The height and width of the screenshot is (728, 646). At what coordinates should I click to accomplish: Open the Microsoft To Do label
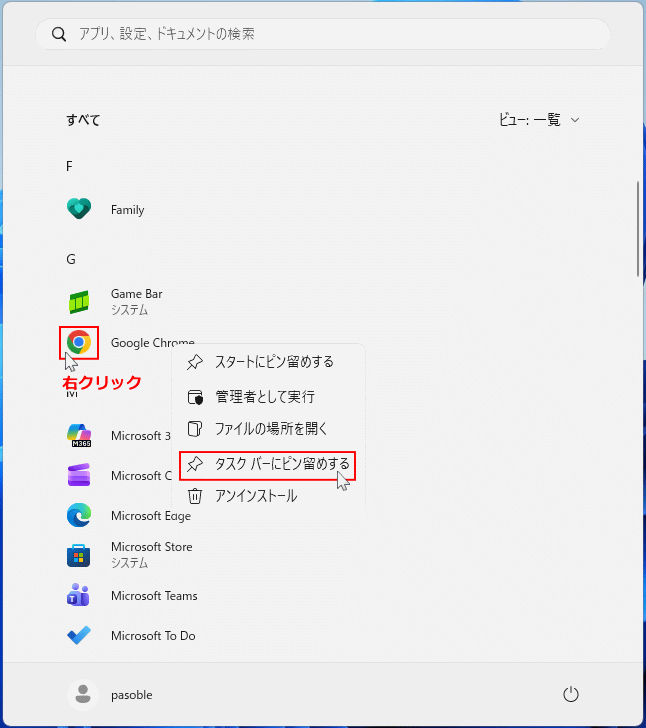(153, 636)
